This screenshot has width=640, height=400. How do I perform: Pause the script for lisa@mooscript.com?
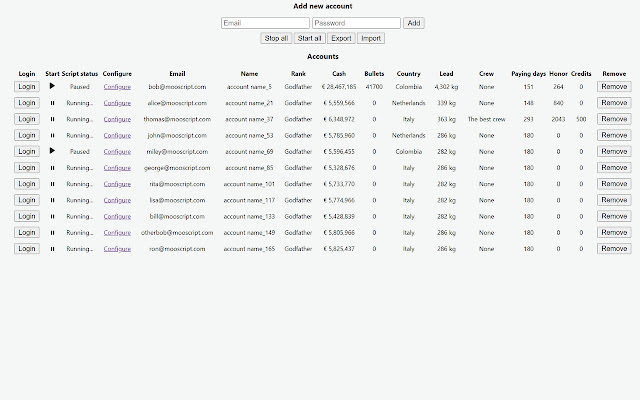click(52, 200)
